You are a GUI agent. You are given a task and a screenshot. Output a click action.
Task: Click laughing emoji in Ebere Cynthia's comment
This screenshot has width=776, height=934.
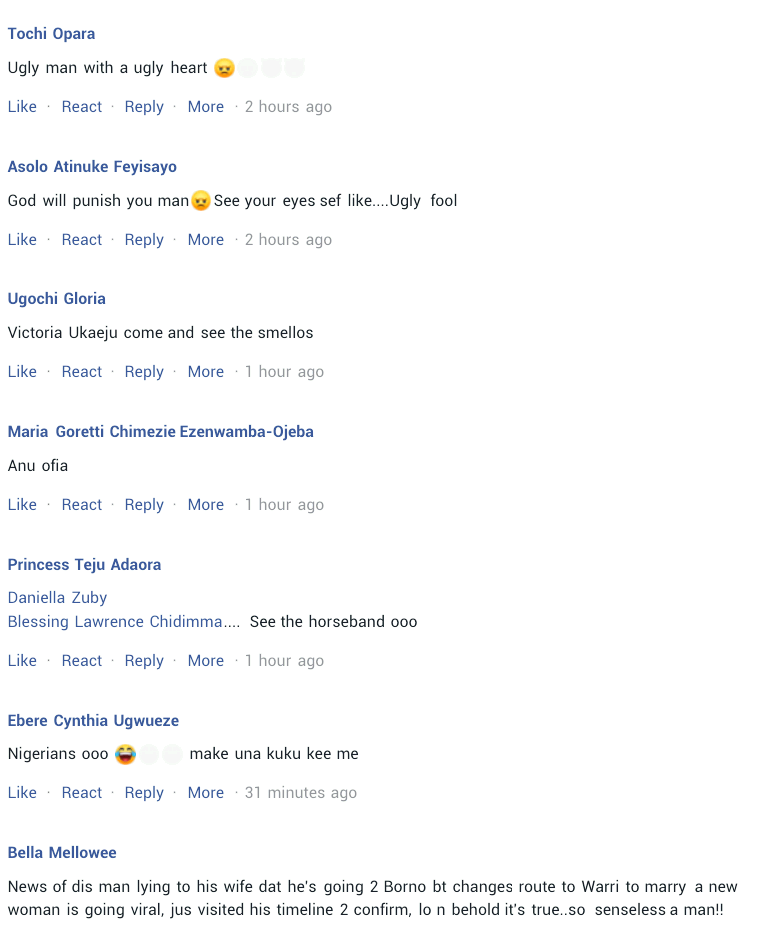click(x=126, y=754)
